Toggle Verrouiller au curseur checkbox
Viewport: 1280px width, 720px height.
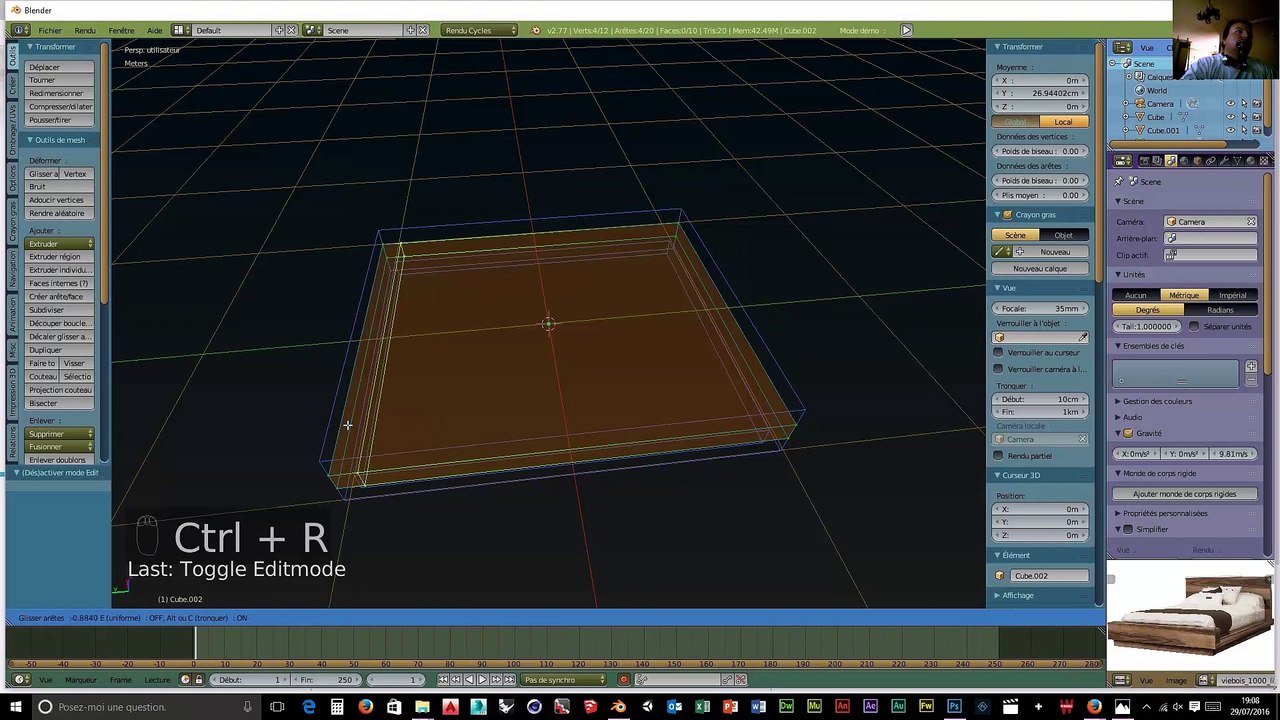click(x=998, y=352)
